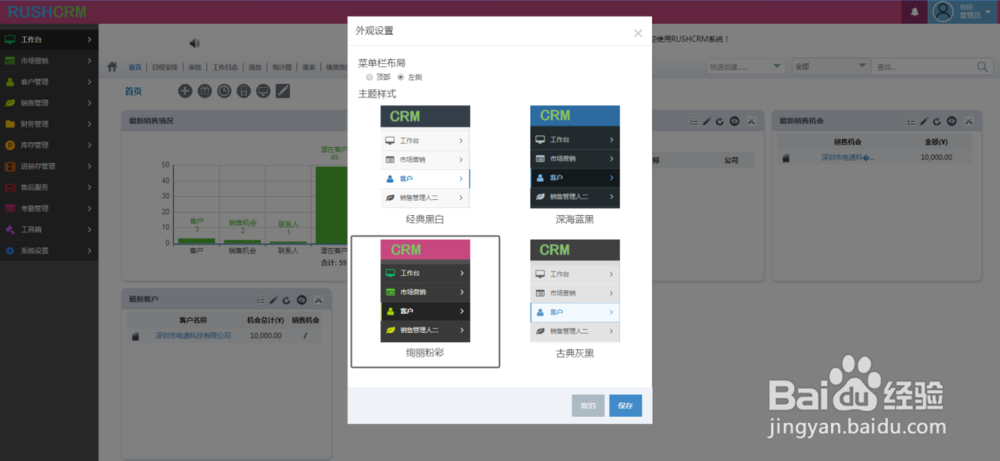Screen dimensions: 1000x461
Task: Refresh the 最新客户 panel
Action: coord(287,300)
